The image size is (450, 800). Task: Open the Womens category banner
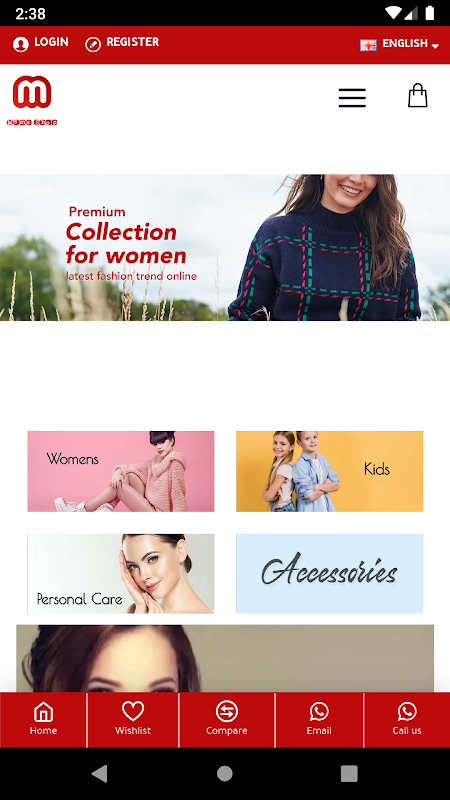(121, 471)
